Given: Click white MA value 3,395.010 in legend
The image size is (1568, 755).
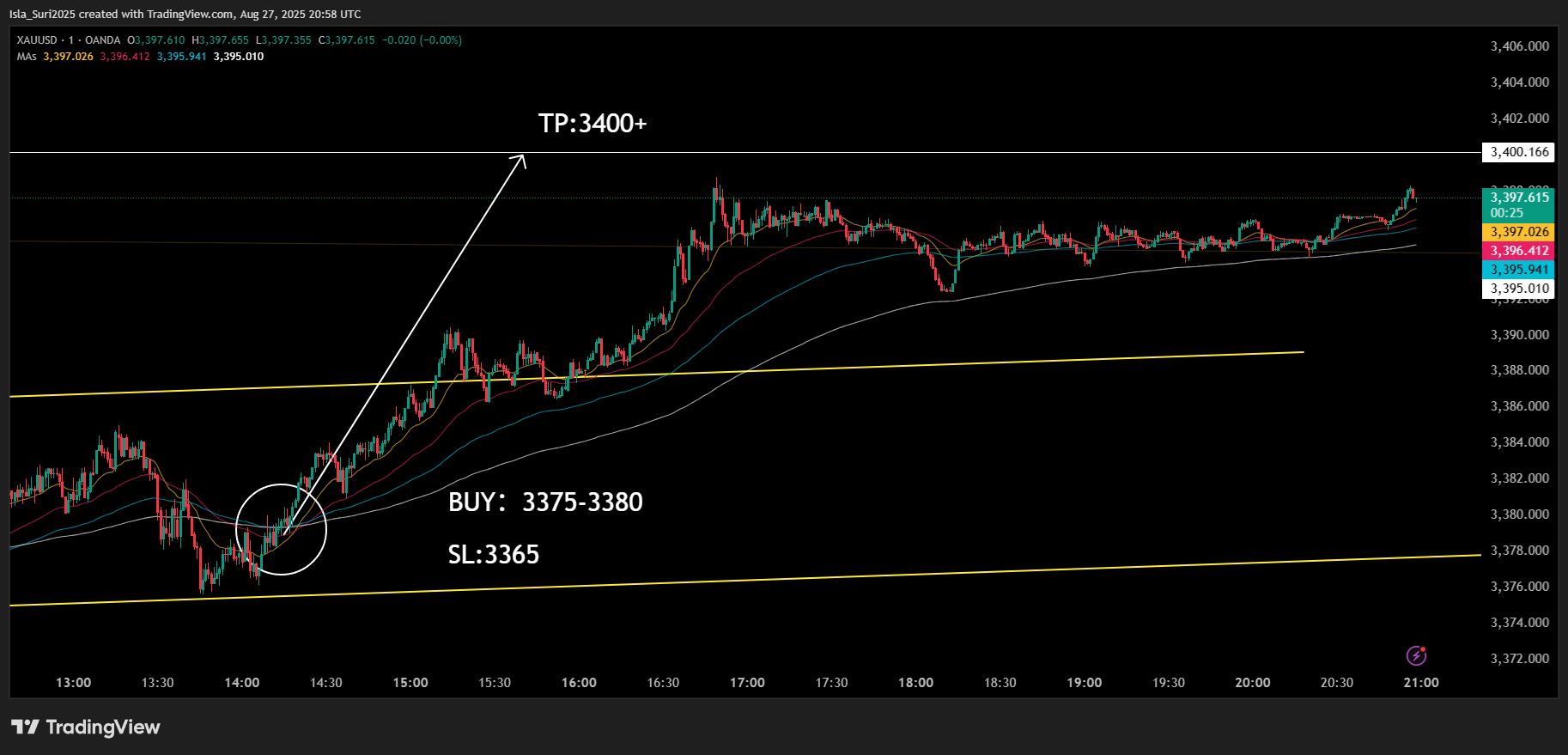Looking at the screenshot, I should [x=239, y=57].
